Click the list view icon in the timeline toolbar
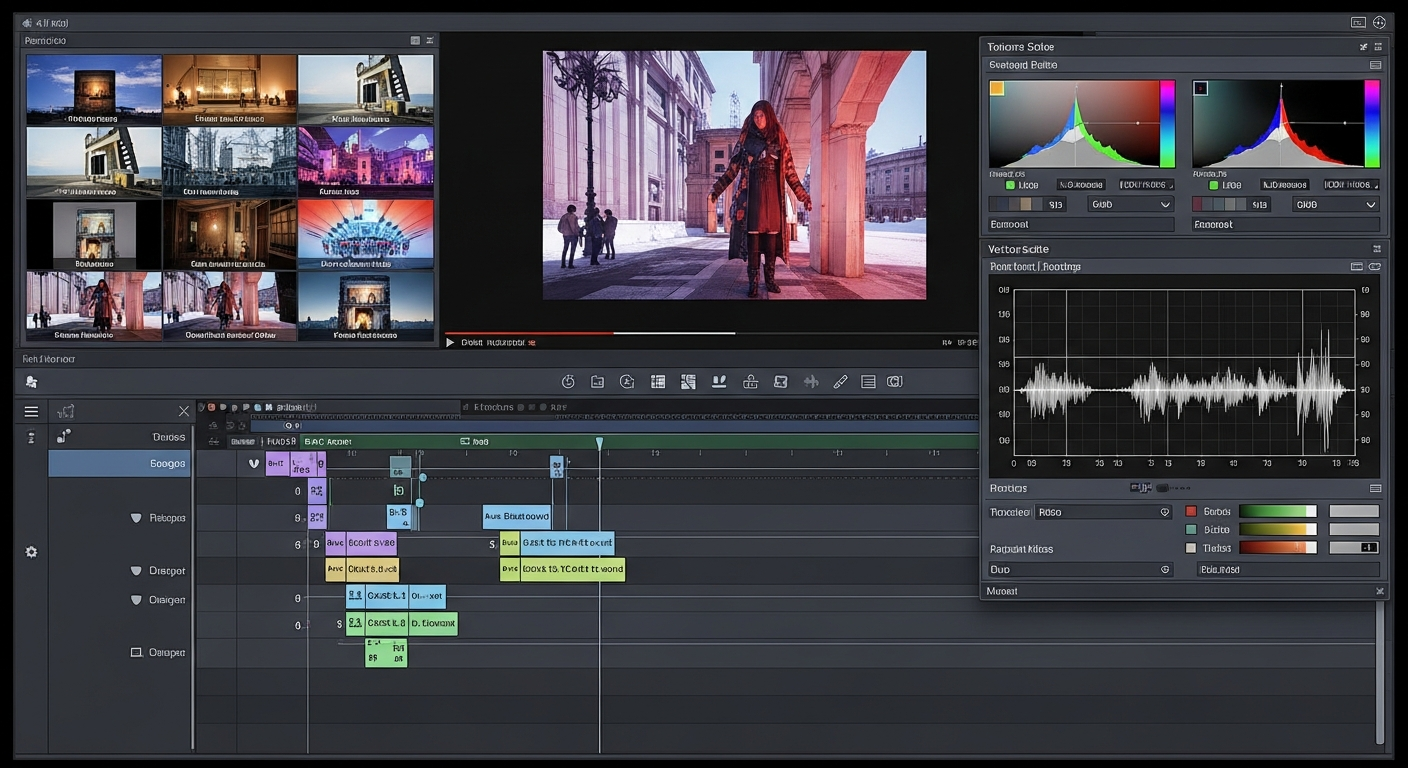This screenshot has width=1408, height=768. (868, 382)
